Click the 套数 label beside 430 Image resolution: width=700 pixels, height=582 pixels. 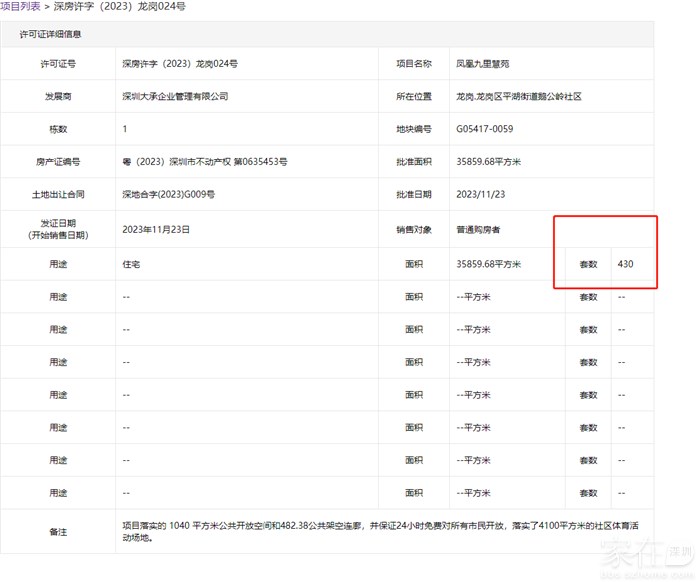tap(588, 264)
